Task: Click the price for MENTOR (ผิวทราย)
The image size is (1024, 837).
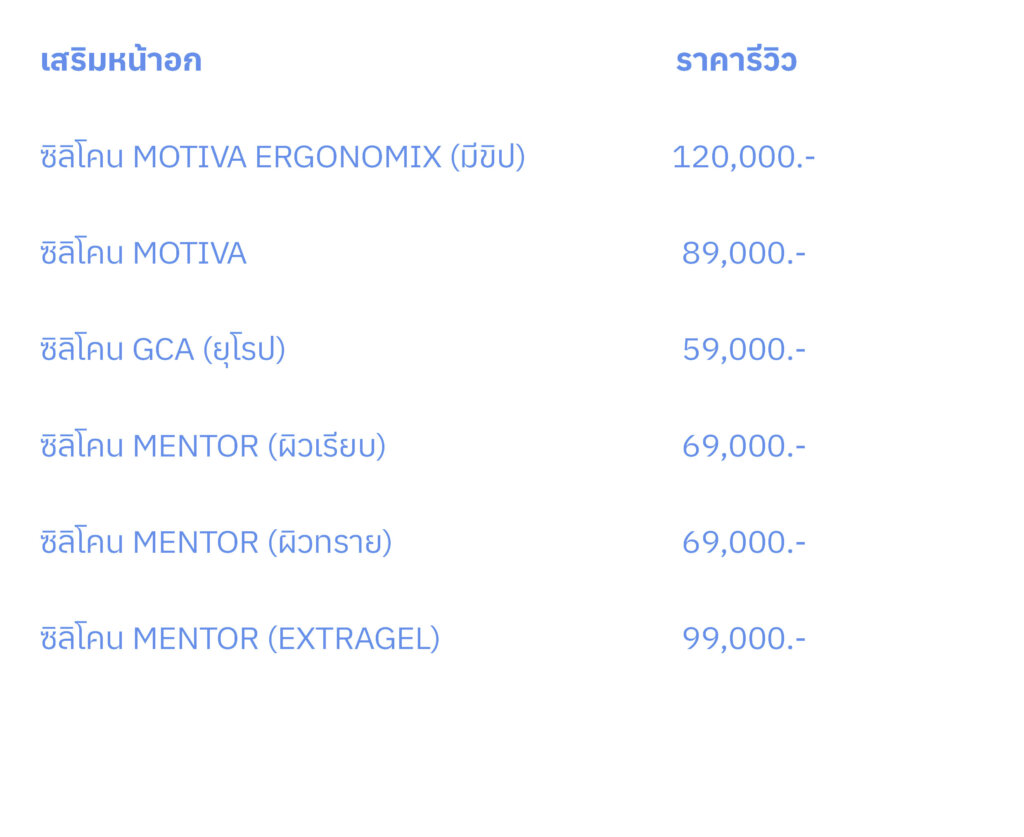Action: 743,542
